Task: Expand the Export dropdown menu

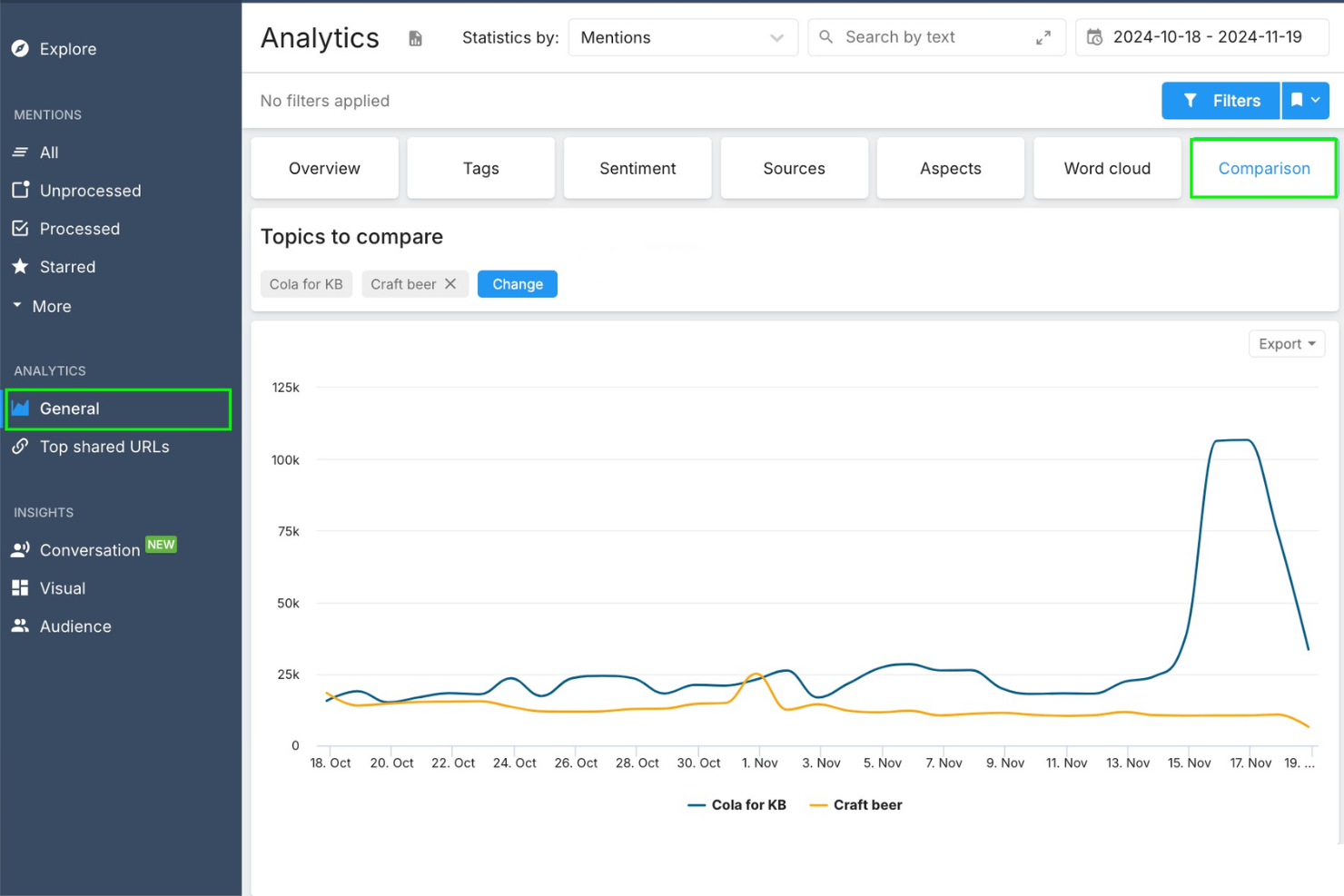Action: click(1286, 344)
